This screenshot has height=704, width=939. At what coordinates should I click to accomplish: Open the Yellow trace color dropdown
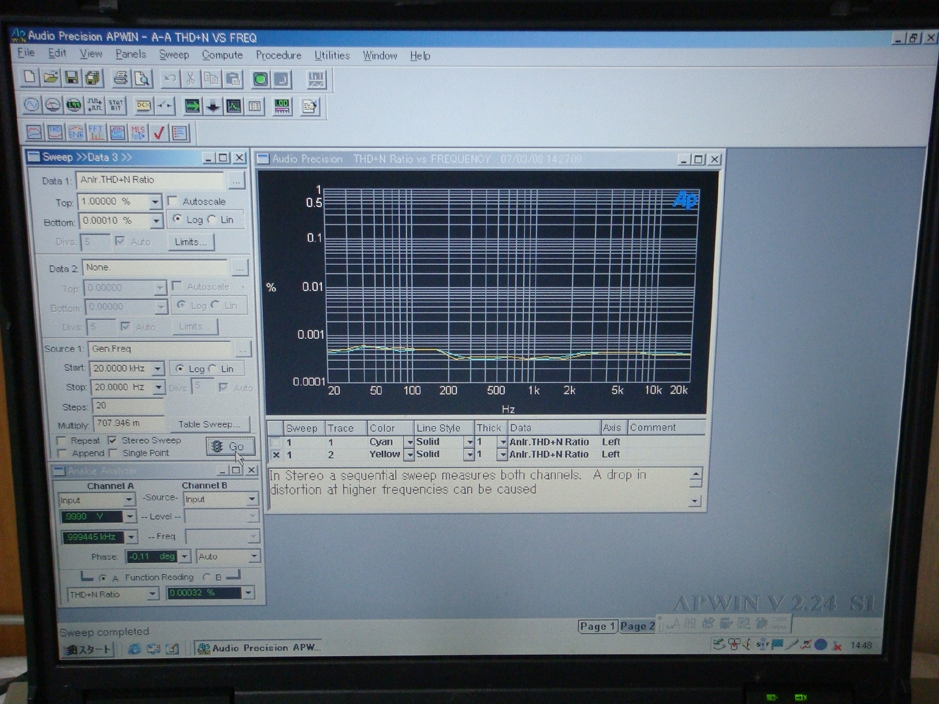(410, 455)
